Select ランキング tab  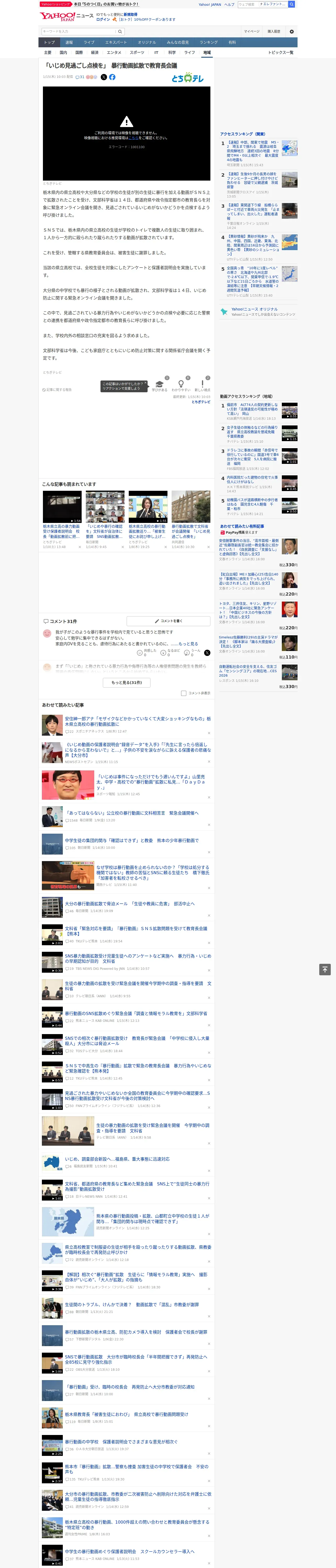click(x=209, y=43)
